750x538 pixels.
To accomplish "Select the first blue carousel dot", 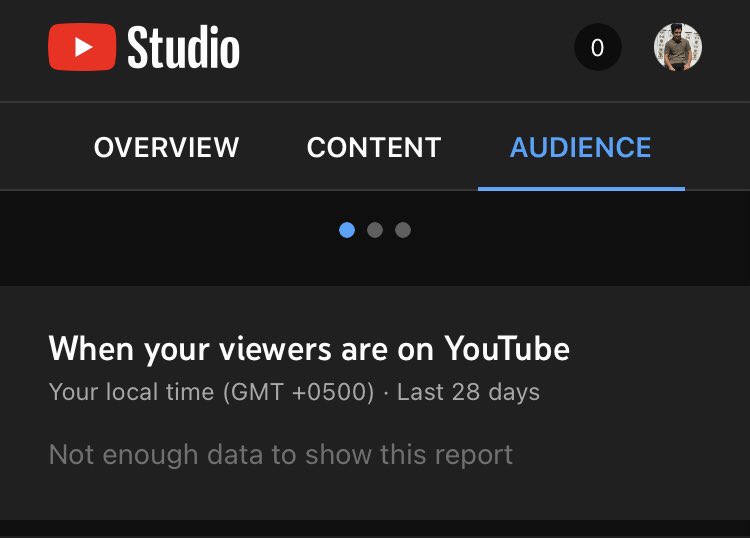I will pos(347,230).
